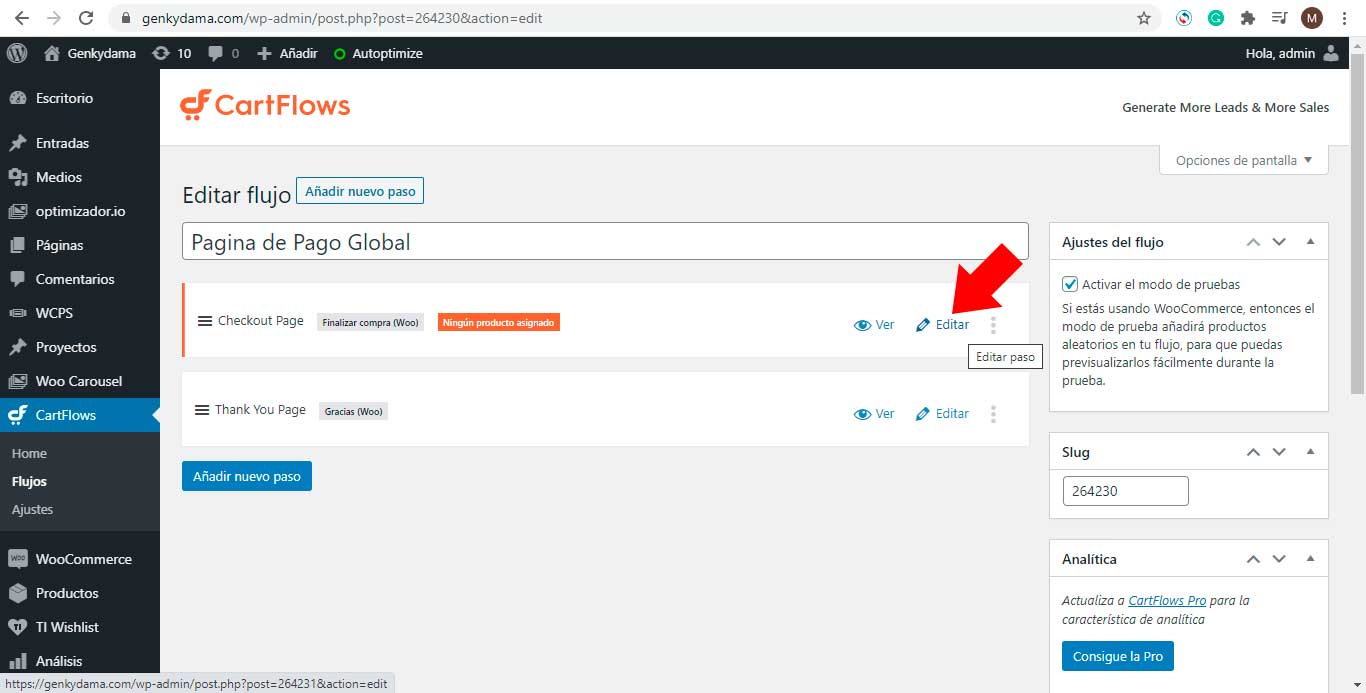Move the Slug panel down

pos(1279,452)
